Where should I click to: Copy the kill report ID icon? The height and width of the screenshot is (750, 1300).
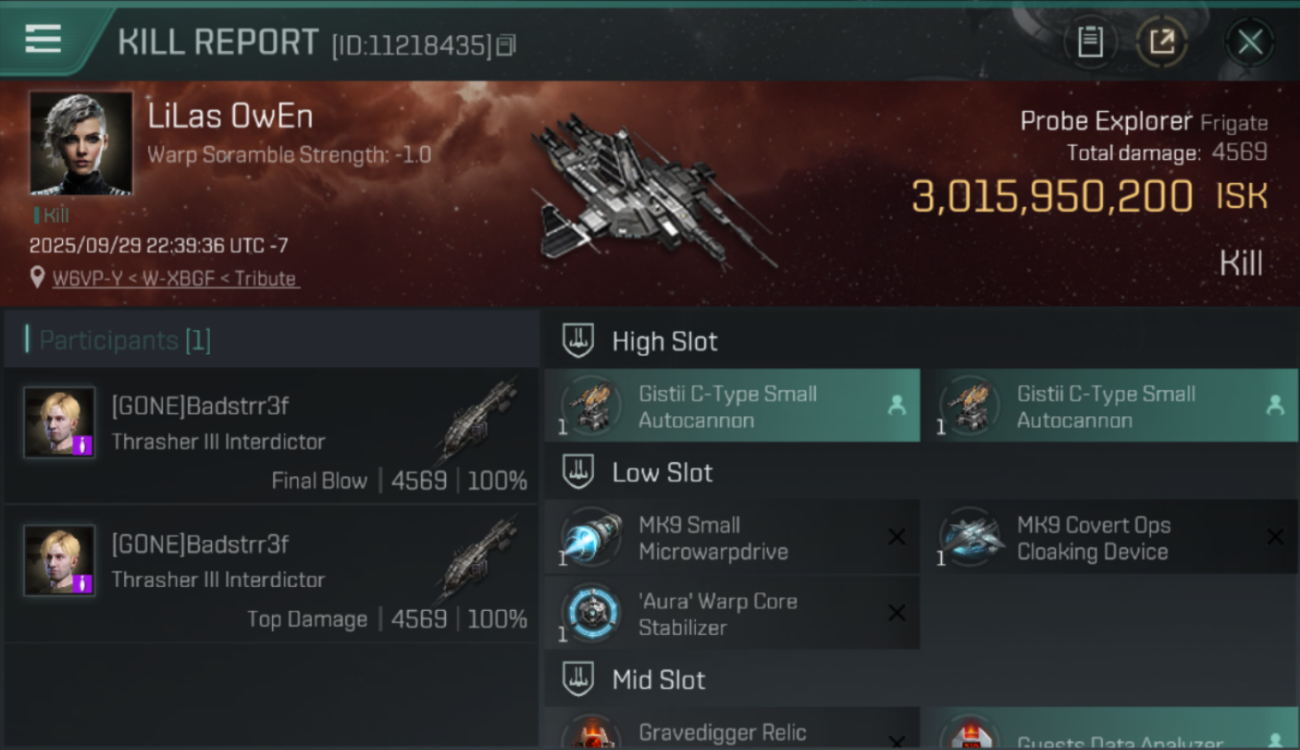[506, 45]
